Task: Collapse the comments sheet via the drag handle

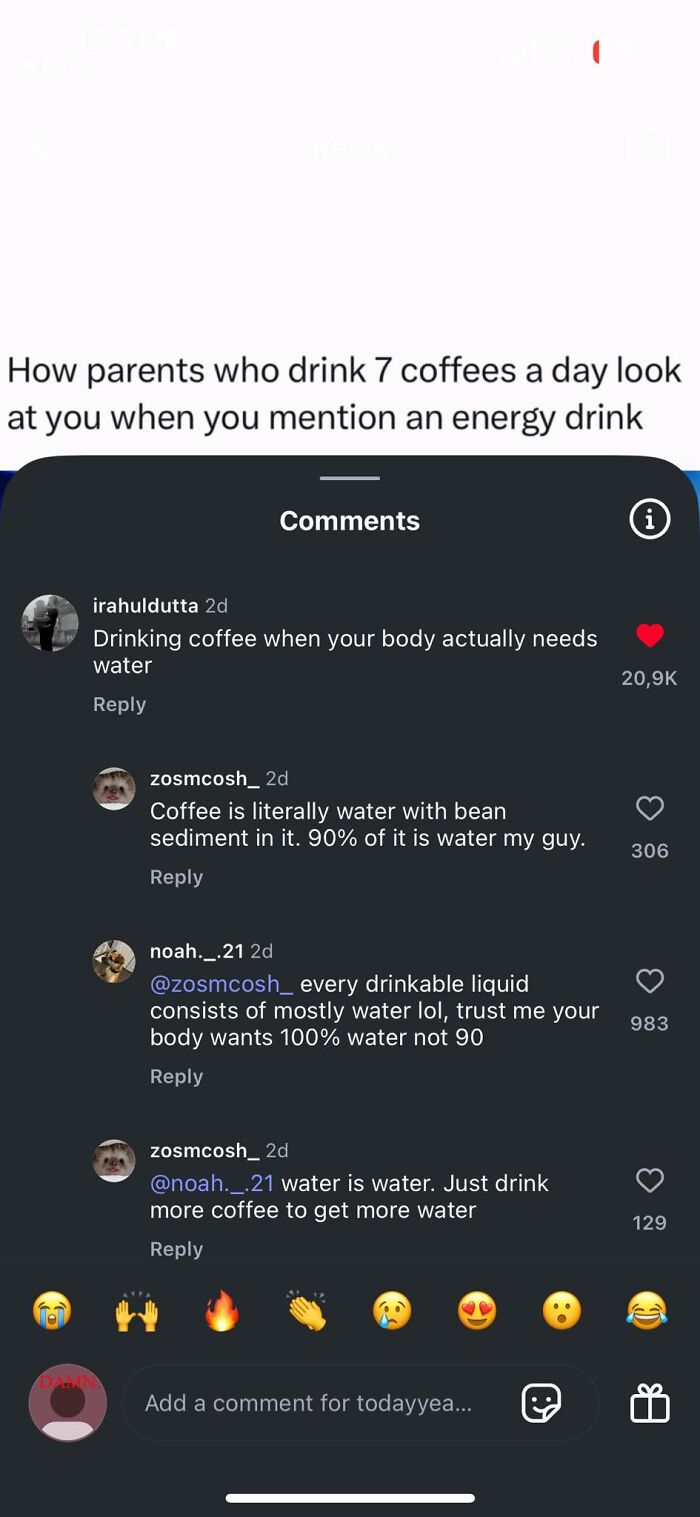Action: pos(349,477)
